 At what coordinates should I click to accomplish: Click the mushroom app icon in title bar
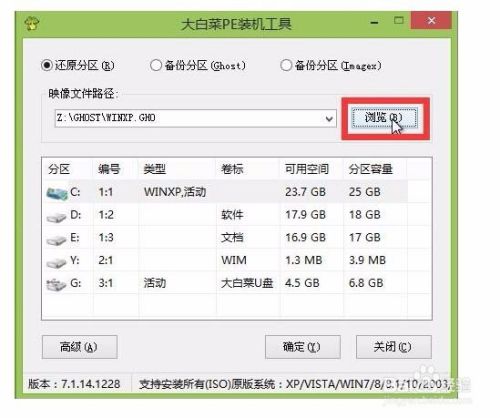point(32,24)
